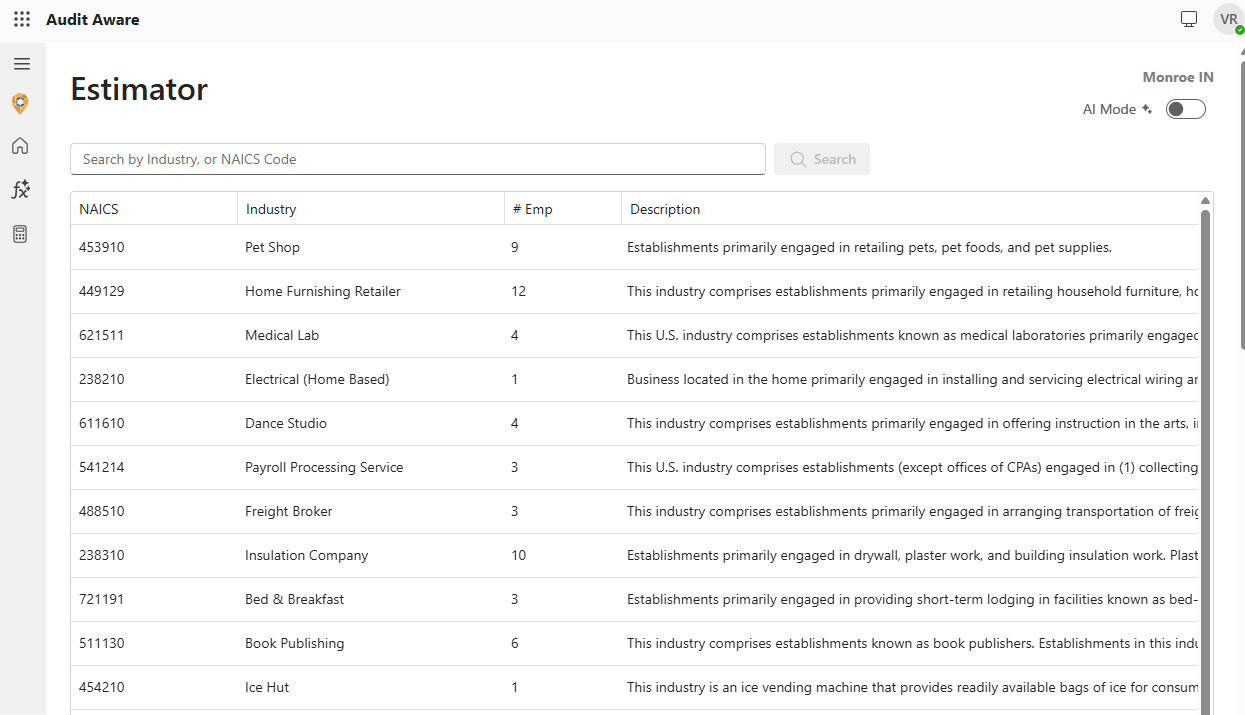Click NAICS code 238210
The width and height of the screenshot is (1245, 715).
[102, 379]
